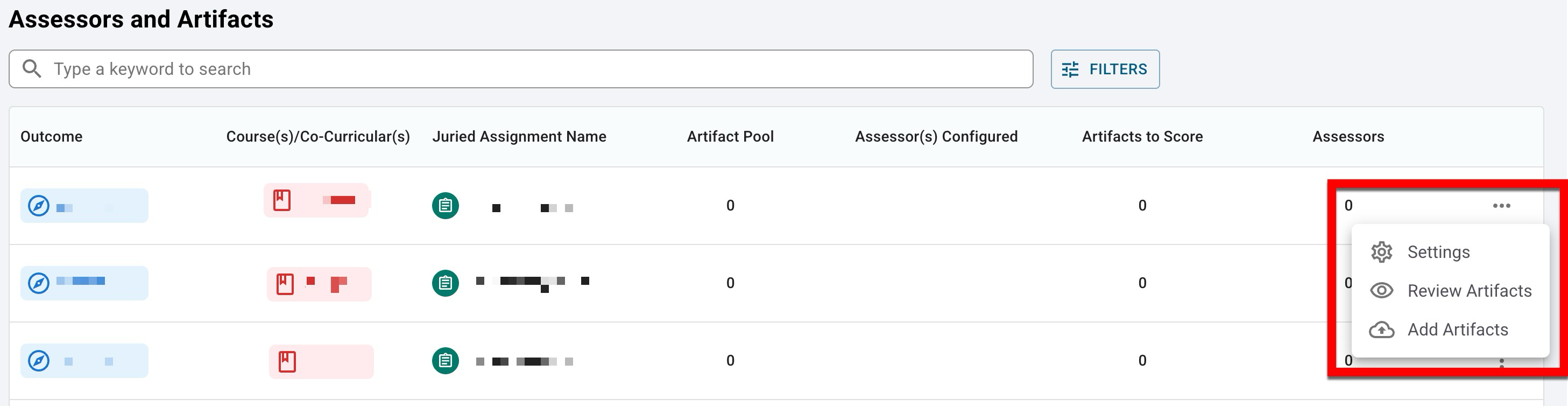Viewport: 1568px width, 406px height.
Task: Click the third row's red course book icon
Action: point(287,361)
